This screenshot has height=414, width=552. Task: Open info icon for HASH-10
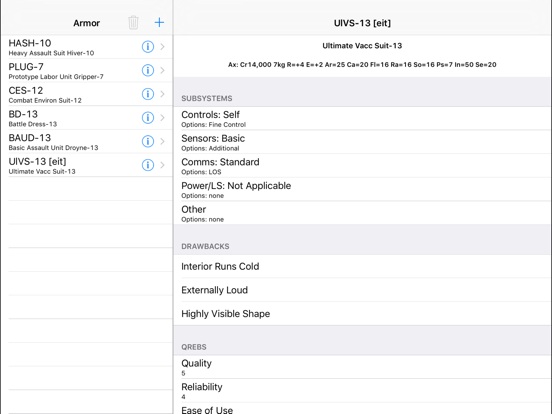coord(148,46)
